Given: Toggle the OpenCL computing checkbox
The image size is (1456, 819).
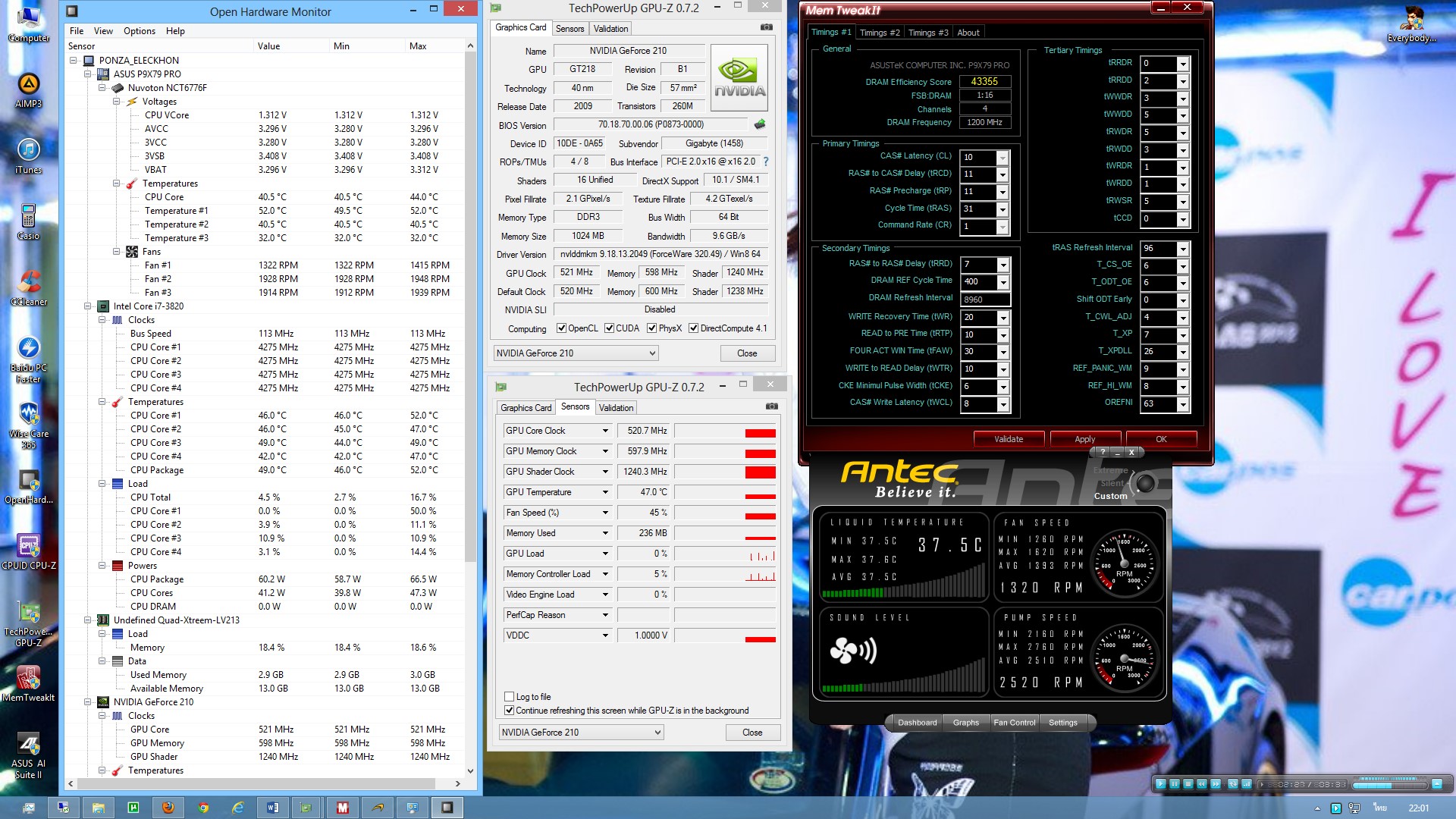Looking at the screenshot, I should pyautogui.click(x=561, y=328).
